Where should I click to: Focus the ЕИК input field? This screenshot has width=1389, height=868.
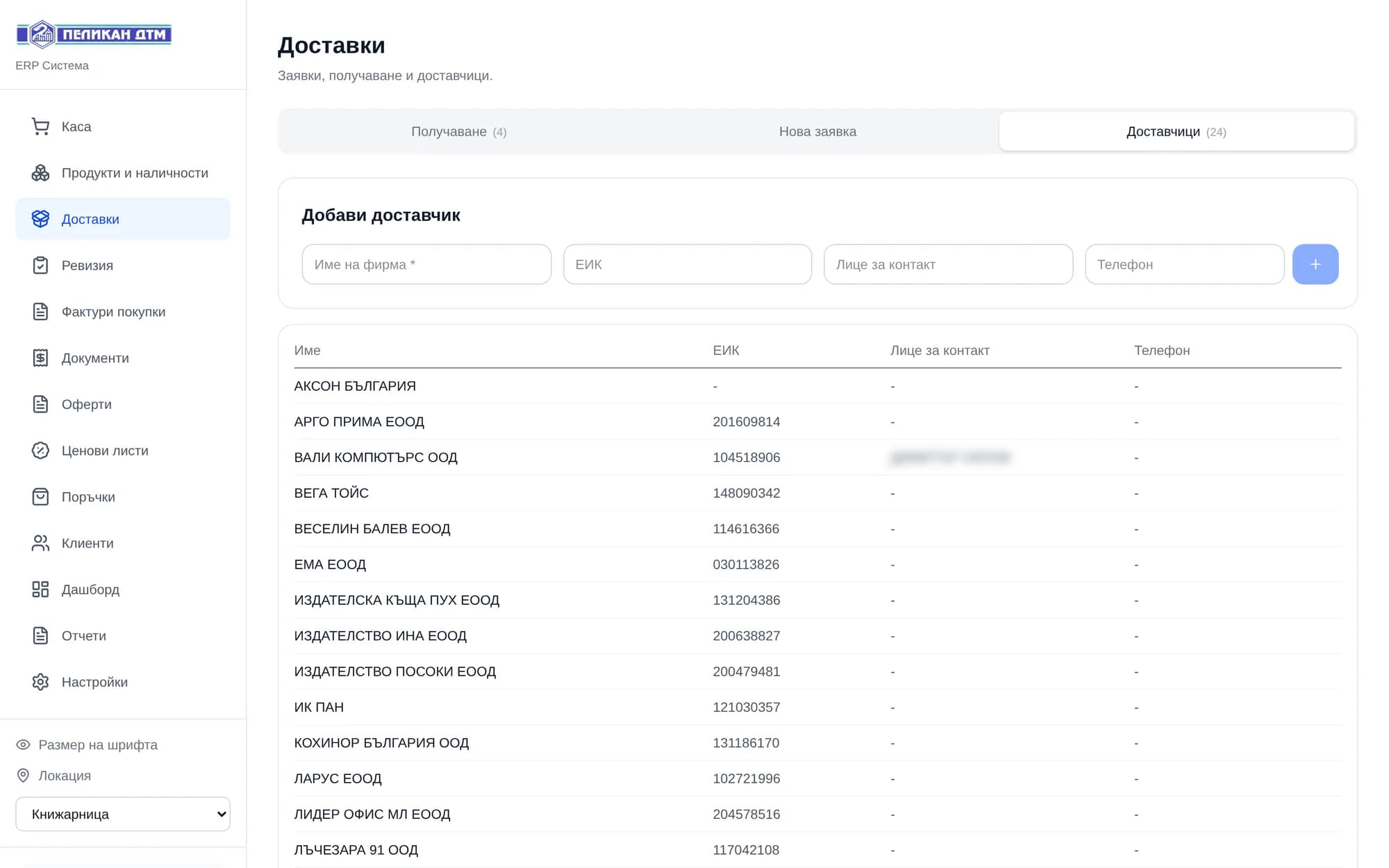tap(688, 264)
